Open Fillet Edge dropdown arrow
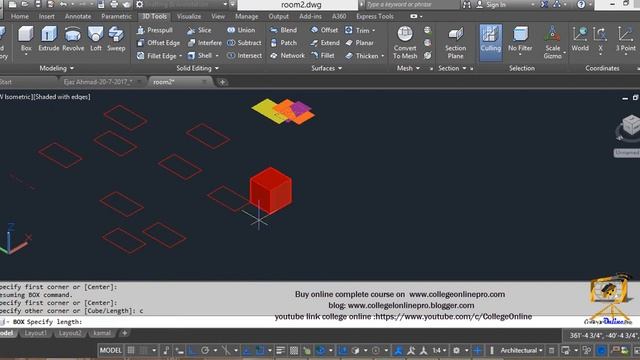This screenshot has width=640, height=360. pos(180,56)
